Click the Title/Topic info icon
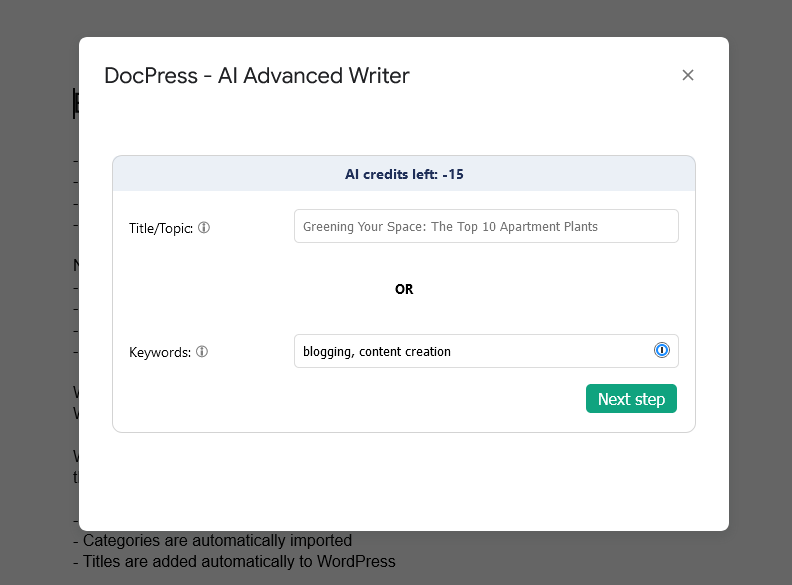The image size is (792, 585). click(x=204, y=228)
